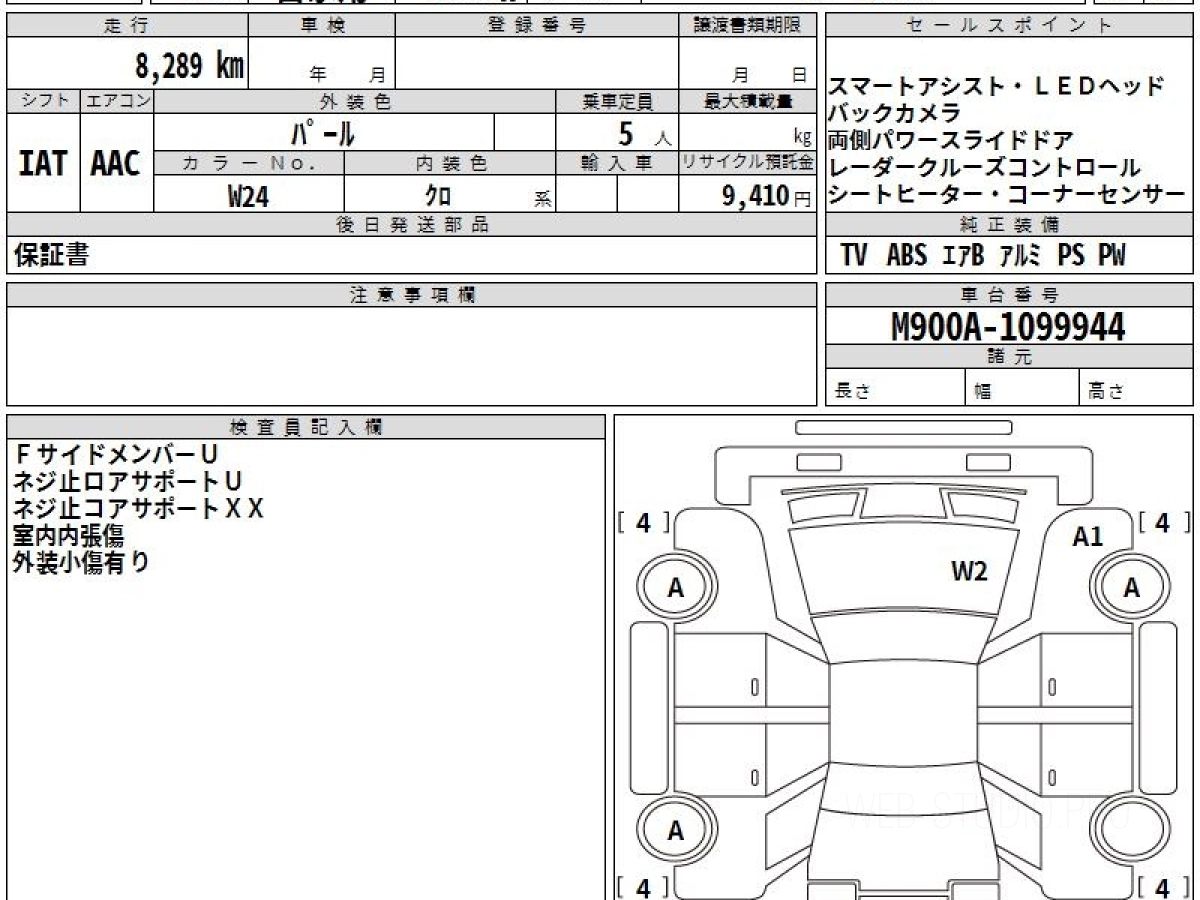Click the 諸元 header
1200x900 pixels.
[1009, 357]
